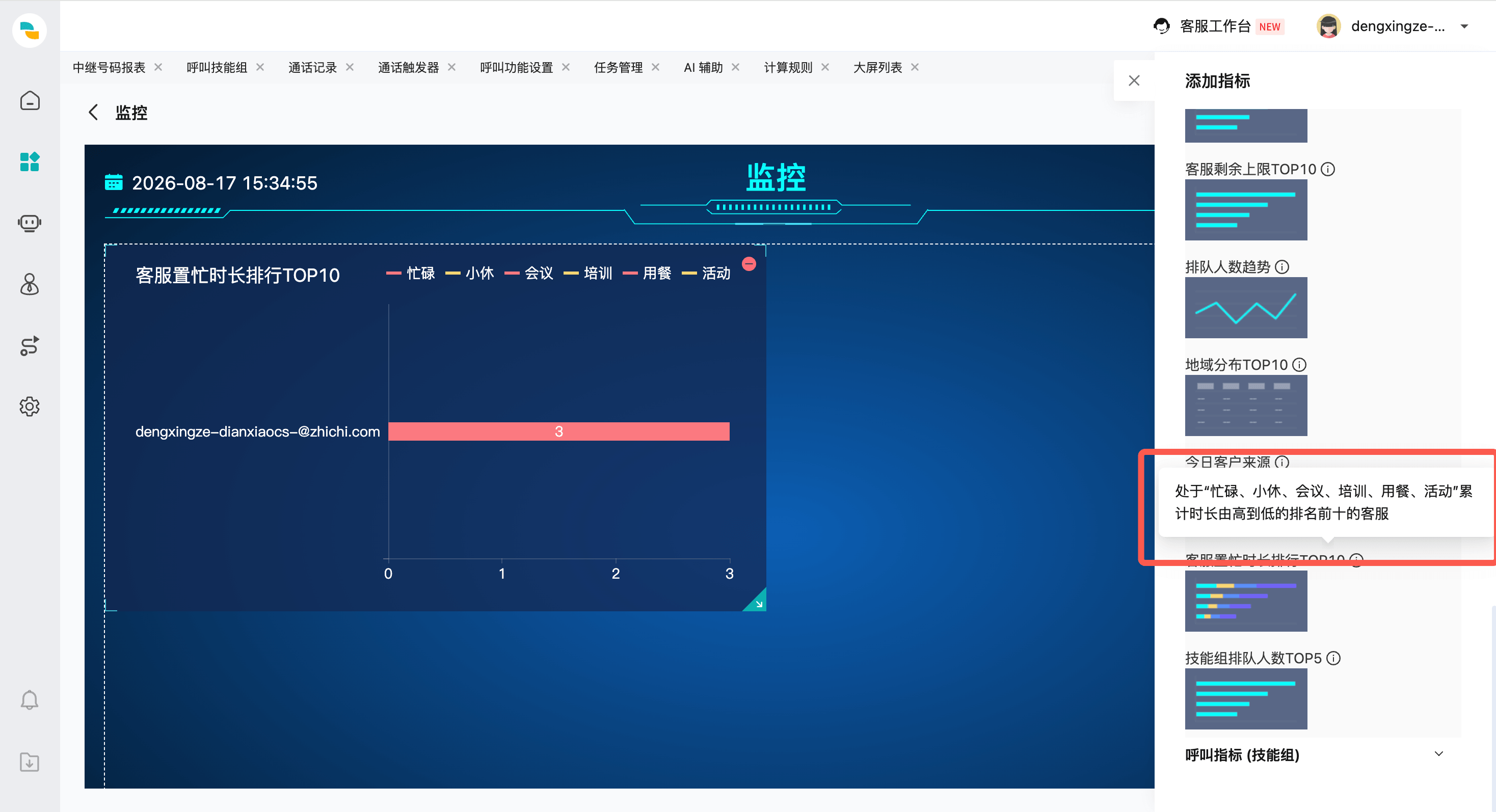This screenshot has width=1496, height=812.
Task: Switch to the 任务管理 tab
Action: coord(618,67)
